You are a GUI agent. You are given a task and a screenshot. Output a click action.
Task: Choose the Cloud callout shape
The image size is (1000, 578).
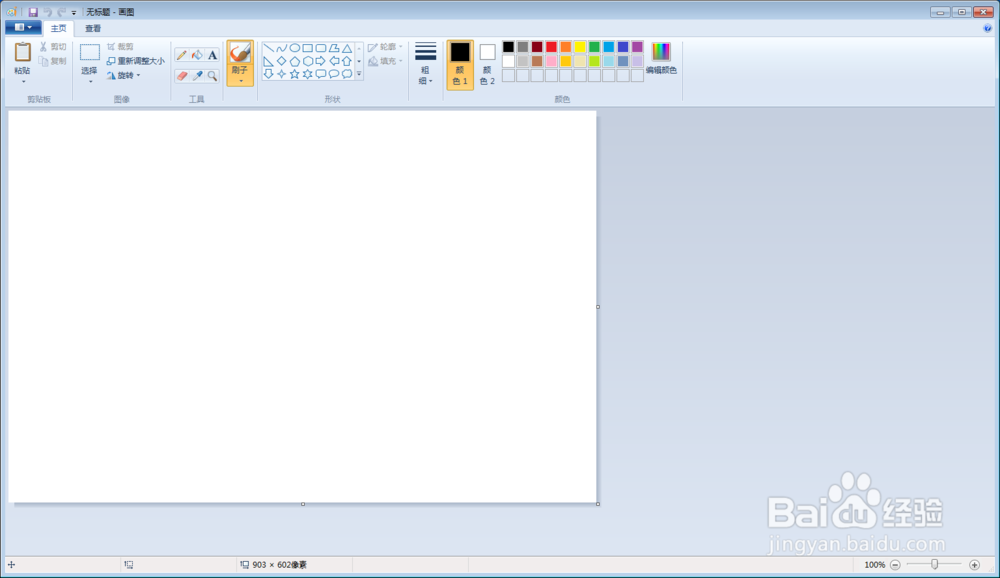[347, 74]
